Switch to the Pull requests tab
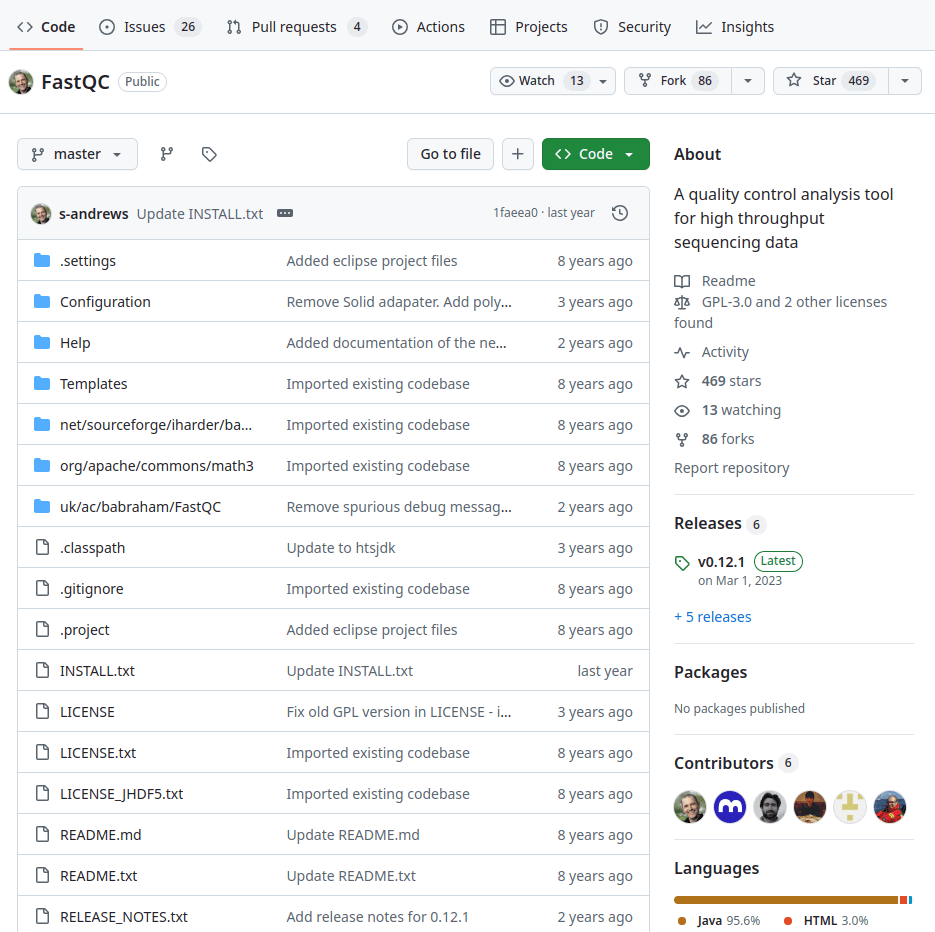Viewport: 935px width, 932px height. 296,27
